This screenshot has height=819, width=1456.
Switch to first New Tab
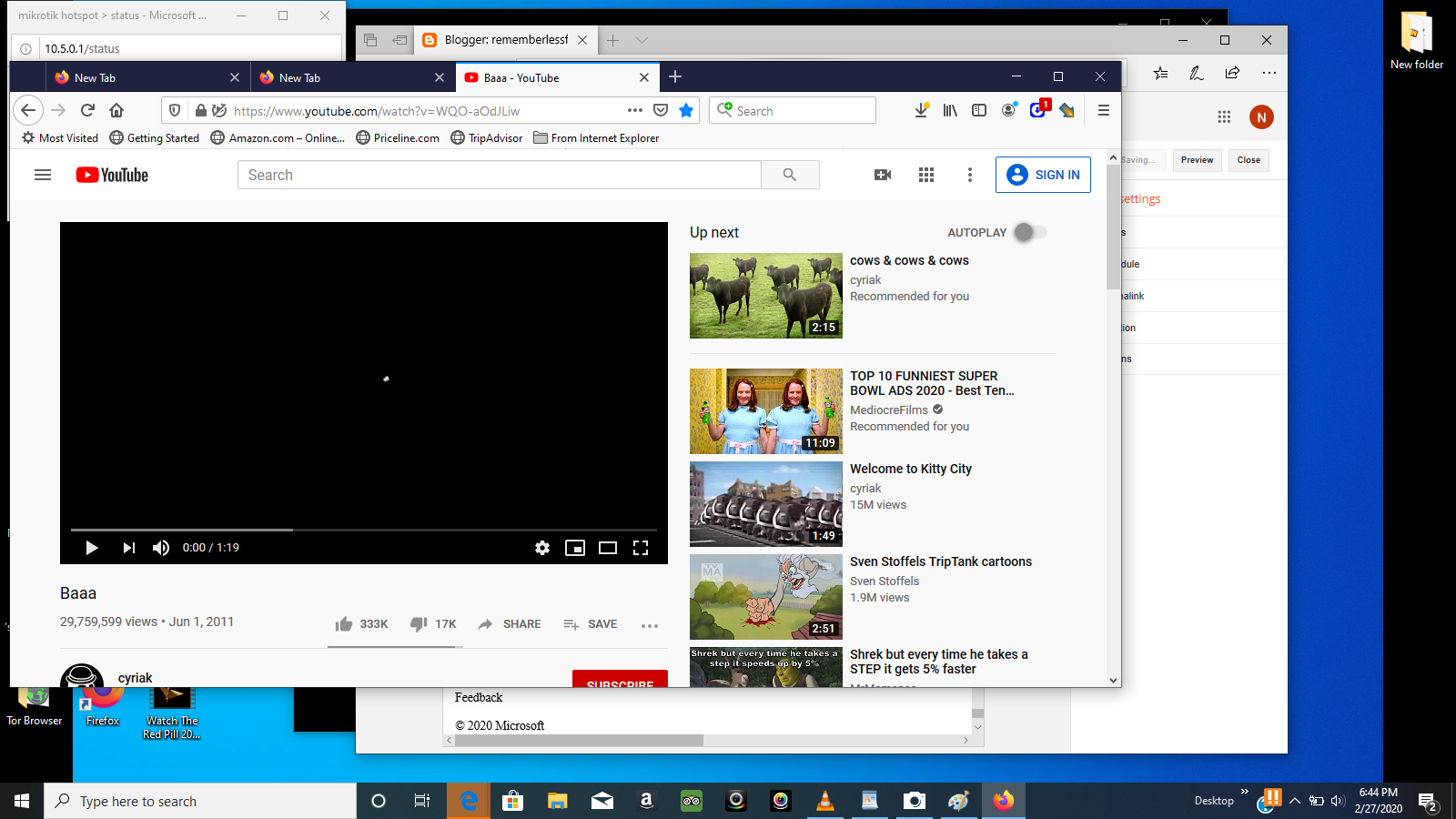click(x=146, y=77)
